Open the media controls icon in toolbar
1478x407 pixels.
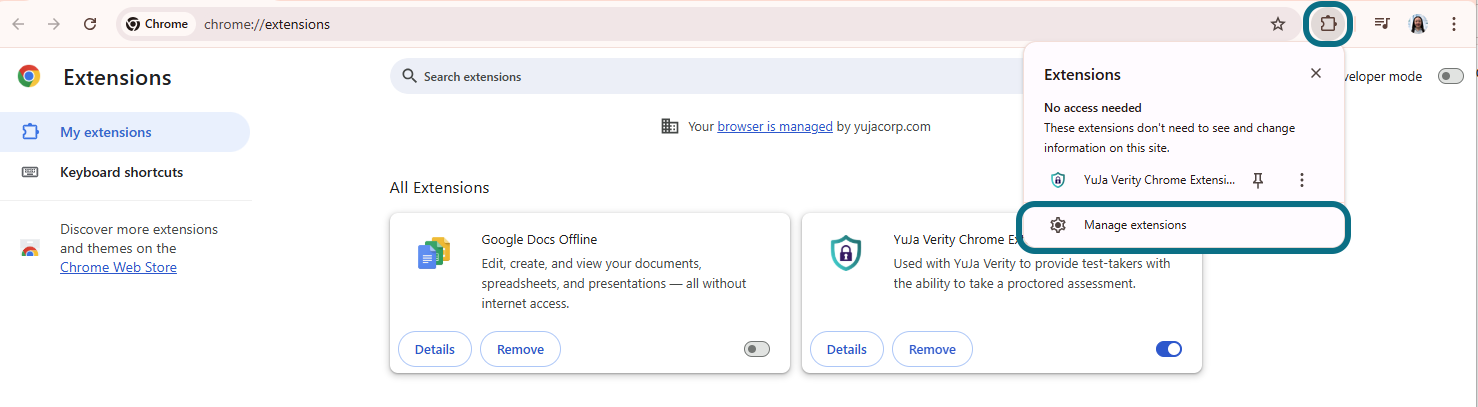(1382, 24)
